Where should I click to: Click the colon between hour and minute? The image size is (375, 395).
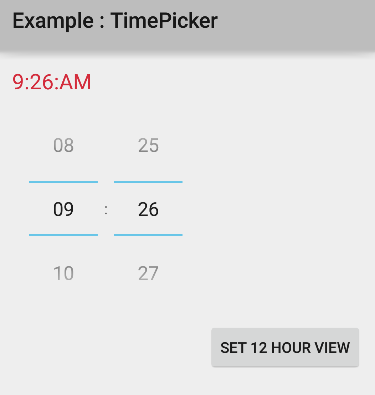click(x=106, y=210)
